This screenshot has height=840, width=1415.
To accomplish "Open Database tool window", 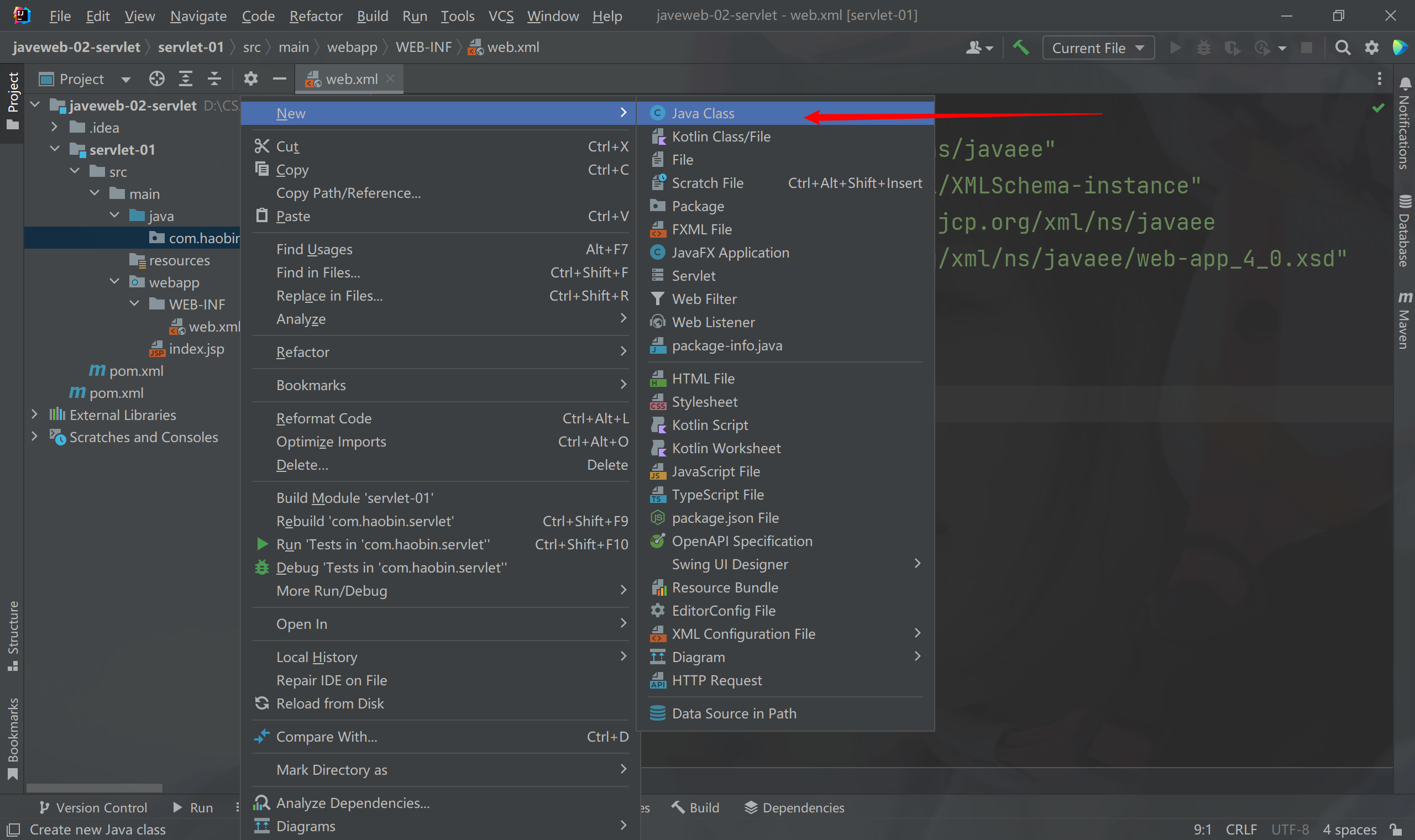I will [x=1404, y=230].
